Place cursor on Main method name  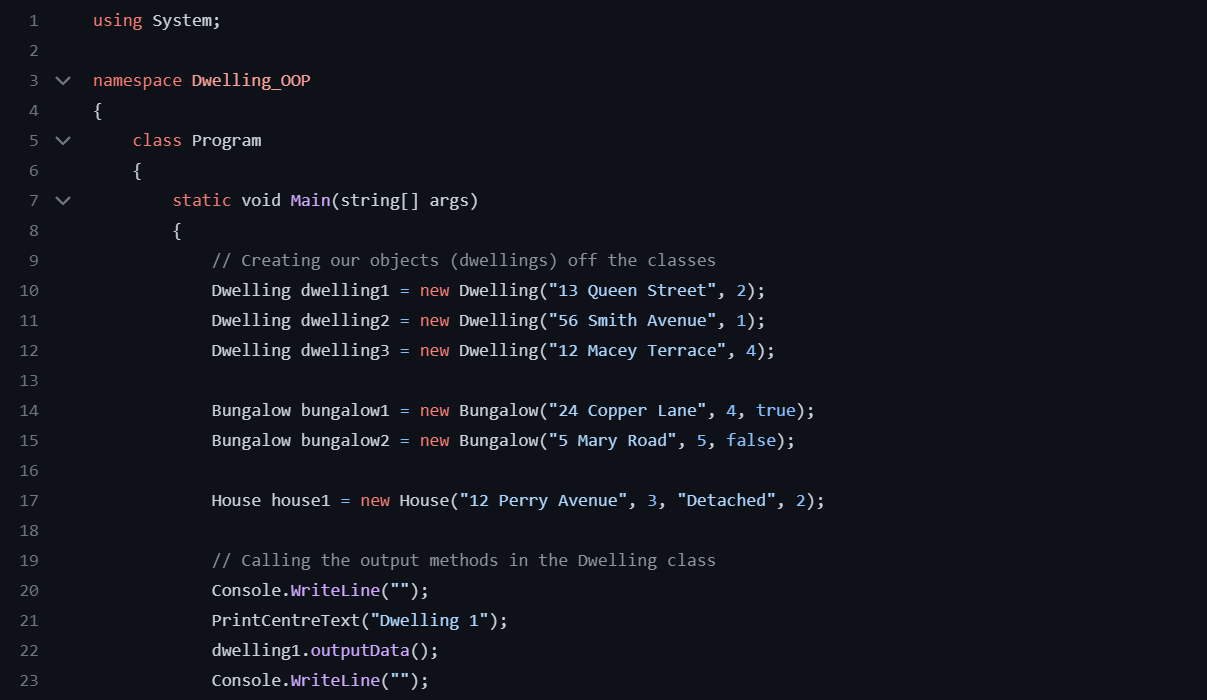tap(310, 200)
